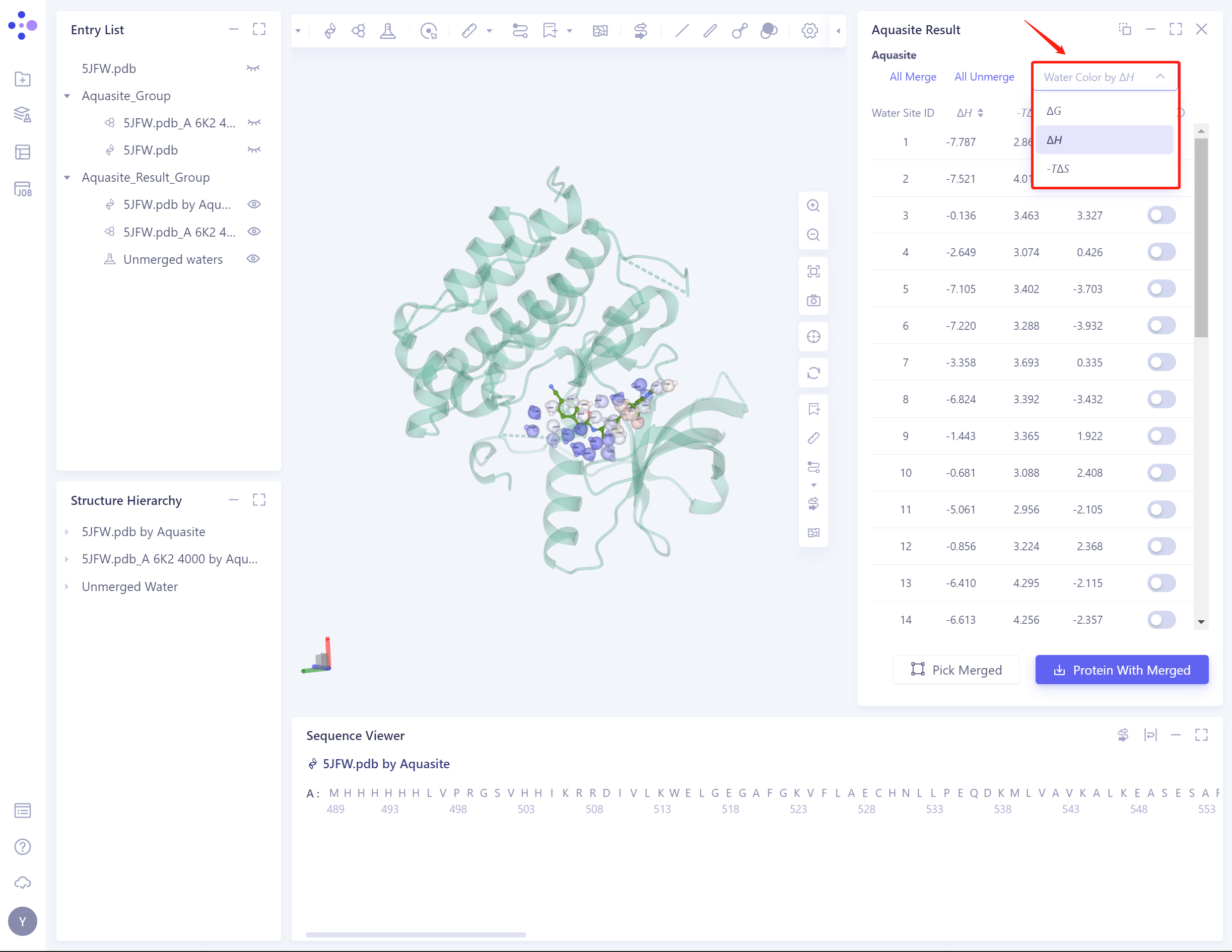Collapse the Aquasite_Group tree node
This screenshot has width=1232, height=952.
[x=67, y=96]
